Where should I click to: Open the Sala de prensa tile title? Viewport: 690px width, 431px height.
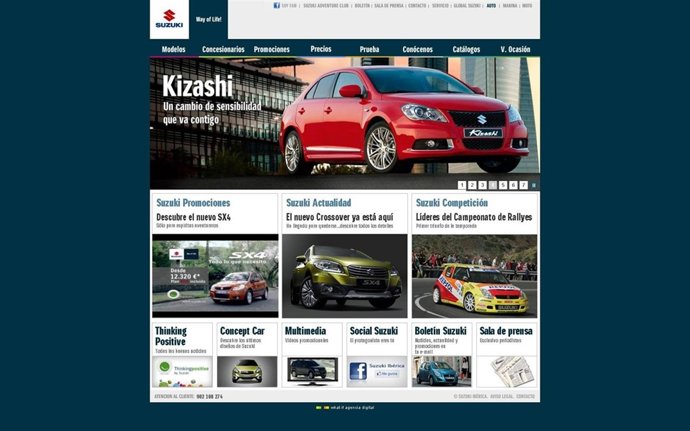[506, 331]
